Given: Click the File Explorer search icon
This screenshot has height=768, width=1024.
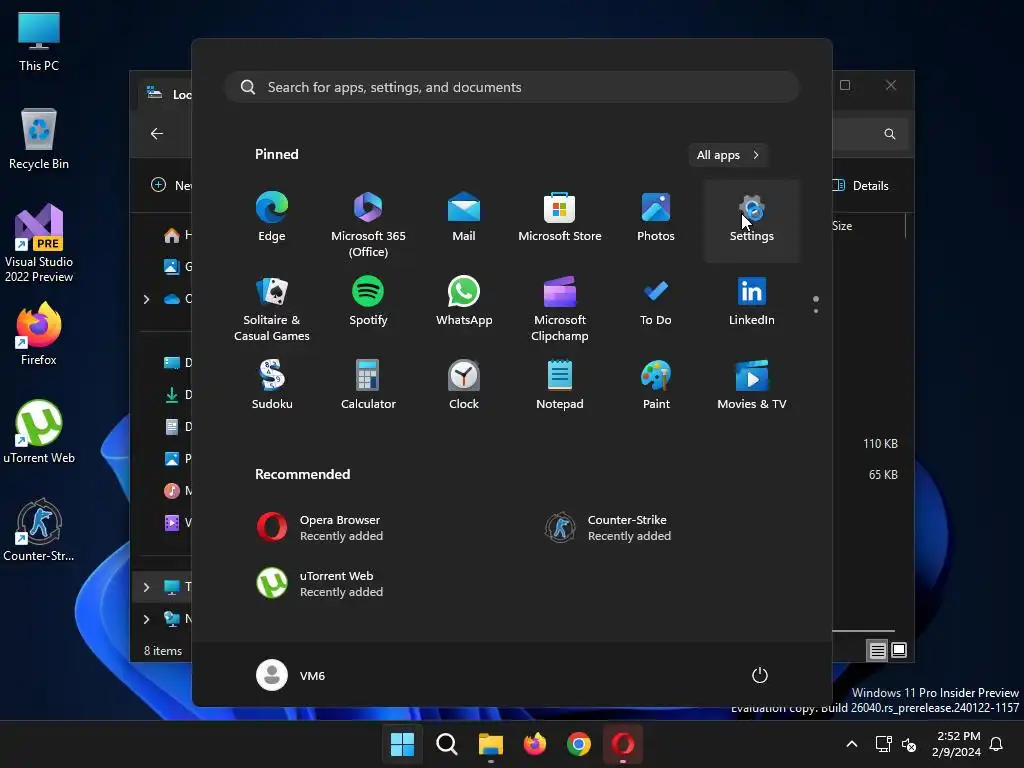Looking at the screenshot, I should 889,134.
